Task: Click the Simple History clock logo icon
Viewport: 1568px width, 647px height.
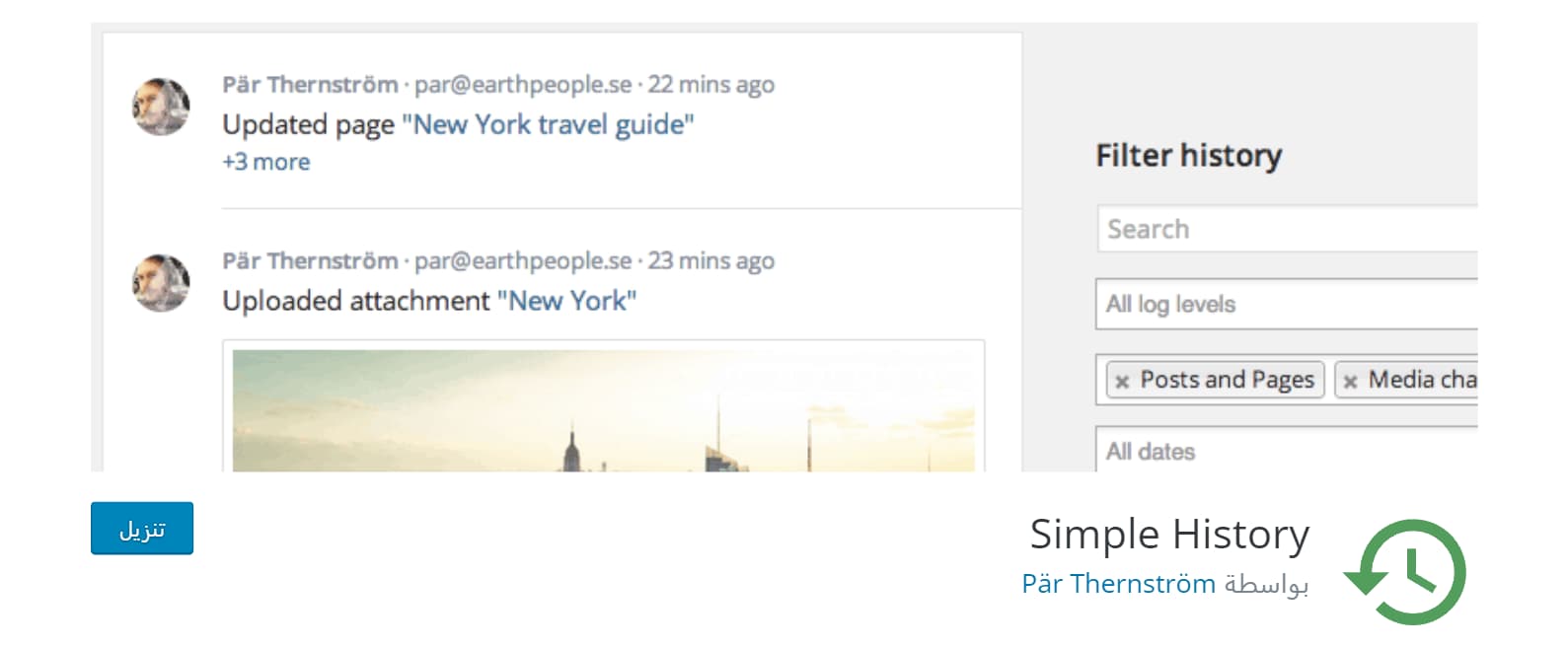Action: point(1408,572)
